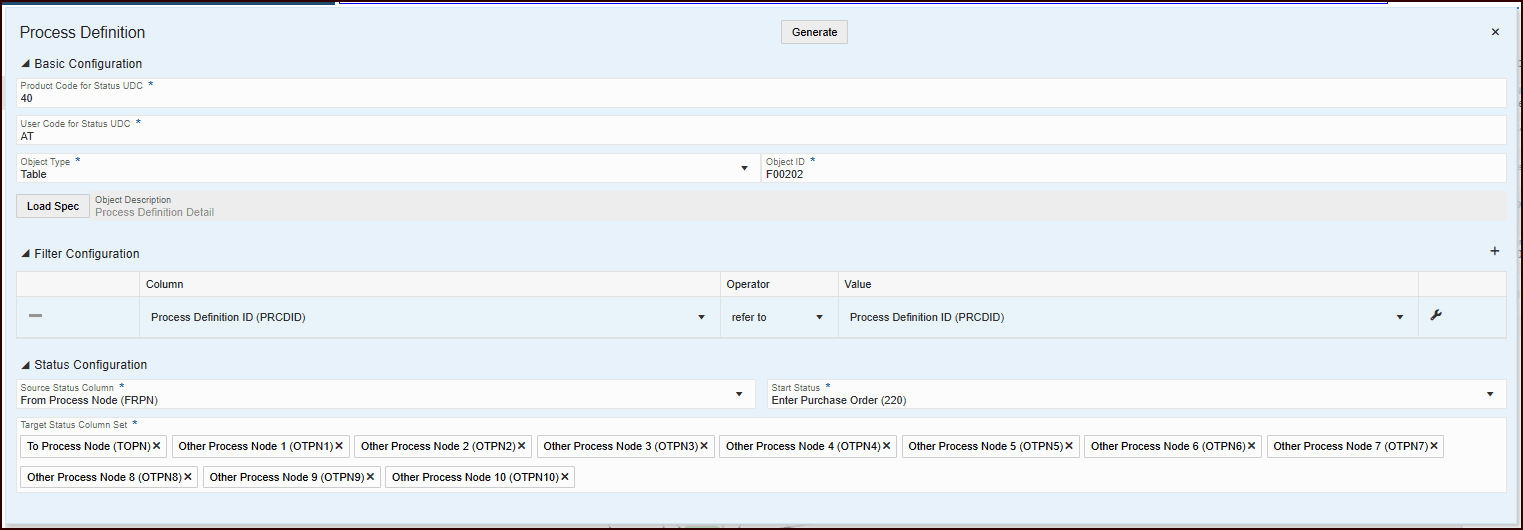This screenshot has height=530, width=1523.
Task: Click the wrench icon in filter row
Action: pos(1436,316)
